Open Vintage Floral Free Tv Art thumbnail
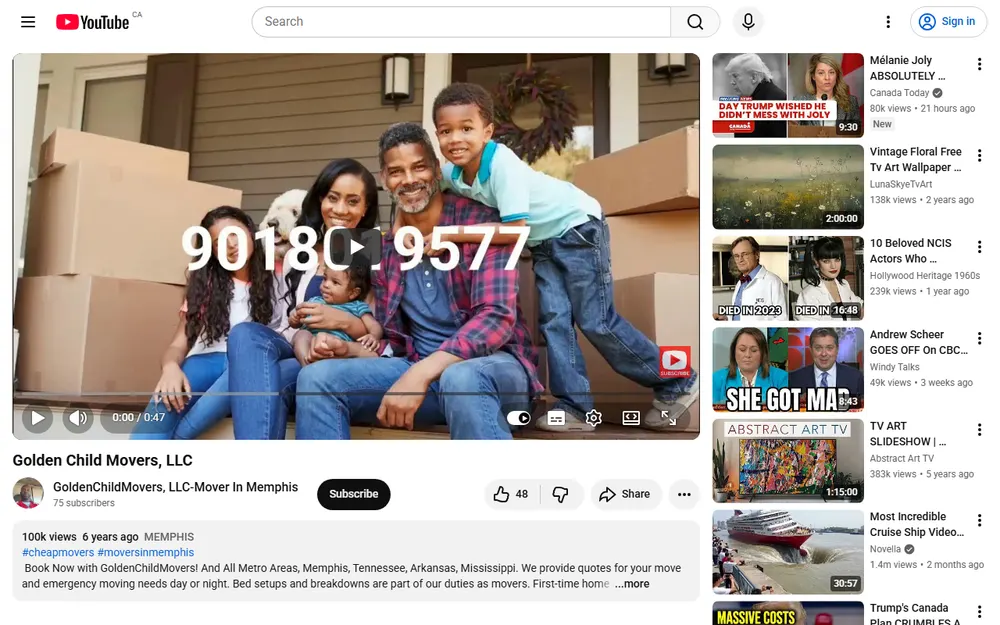Viewport: 1000px width, 625px height. pos(788,187)
